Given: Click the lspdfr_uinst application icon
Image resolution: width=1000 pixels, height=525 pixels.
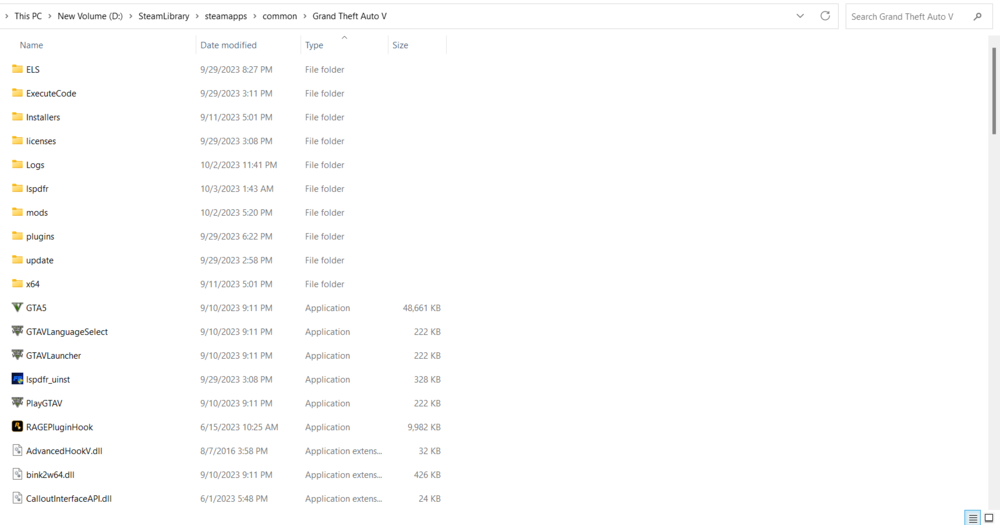Looking at the screenshot, I should (17, 379).
